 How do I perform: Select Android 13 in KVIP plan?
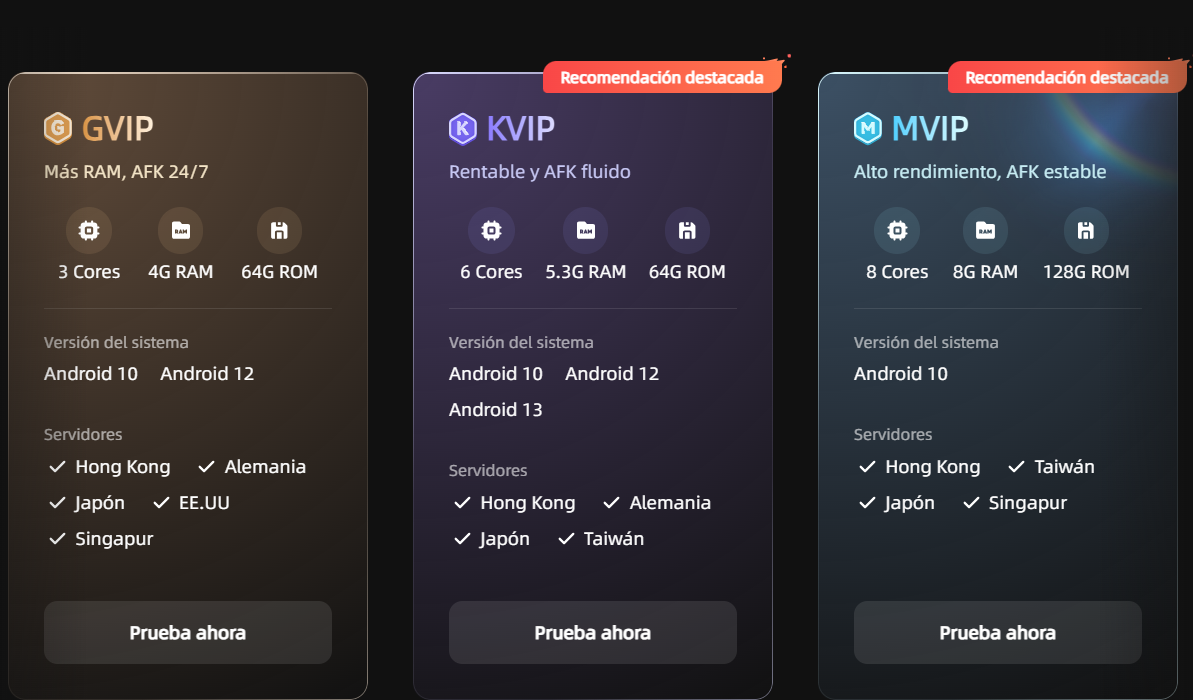495,409
